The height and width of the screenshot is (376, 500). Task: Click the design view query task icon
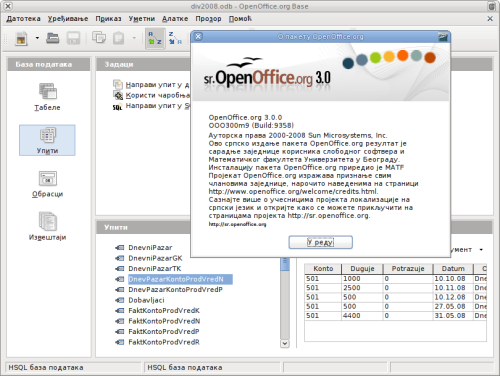click(118, 84)
